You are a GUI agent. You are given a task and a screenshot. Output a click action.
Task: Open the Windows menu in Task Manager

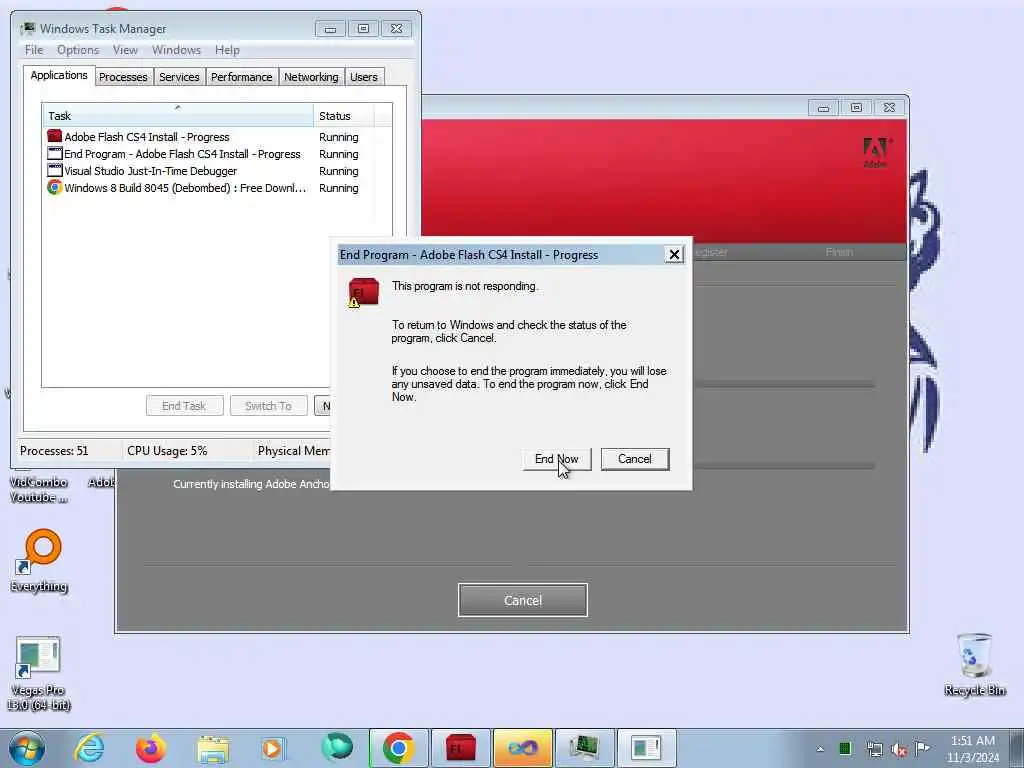click(x=176, y=50)
